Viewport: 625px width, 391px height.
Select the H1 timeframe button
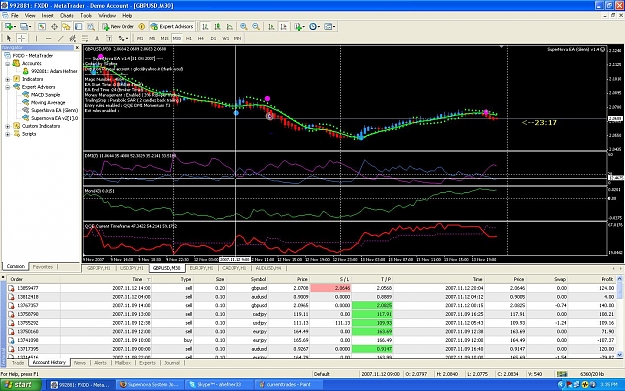[x=189, y=38]
